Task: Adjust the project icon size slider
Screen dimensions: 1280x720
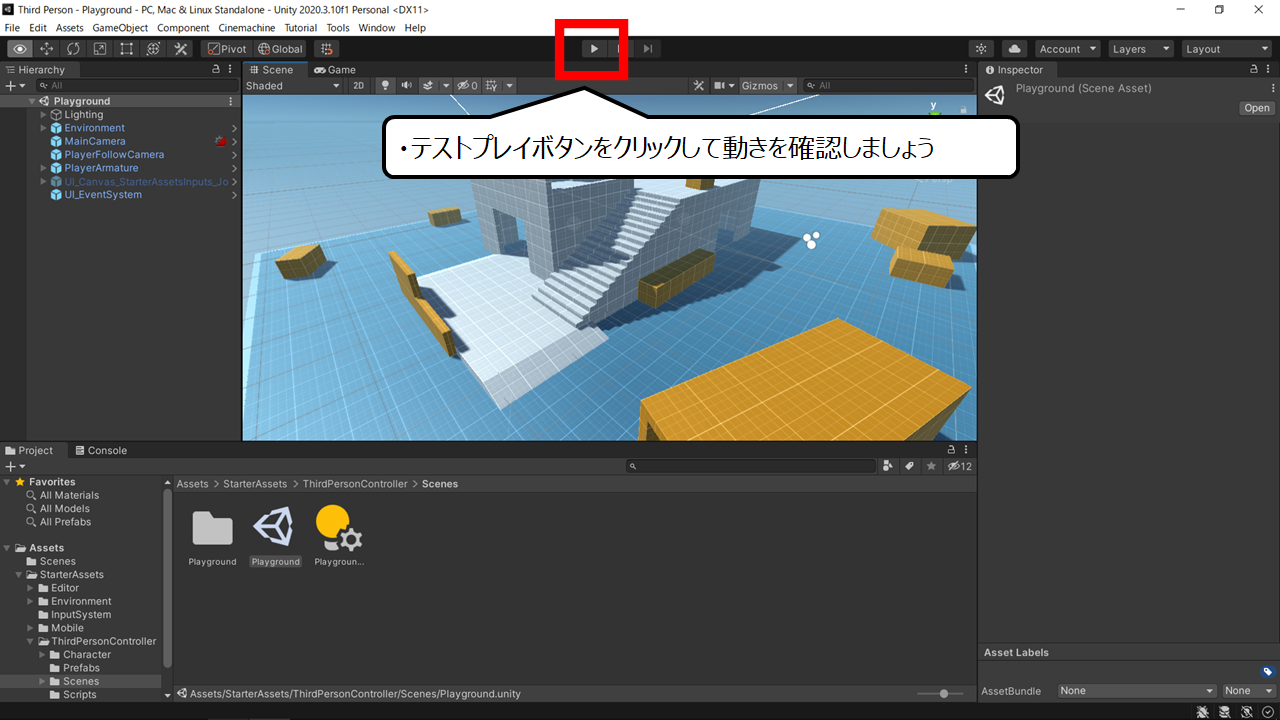Action: (x=942, y=693)
